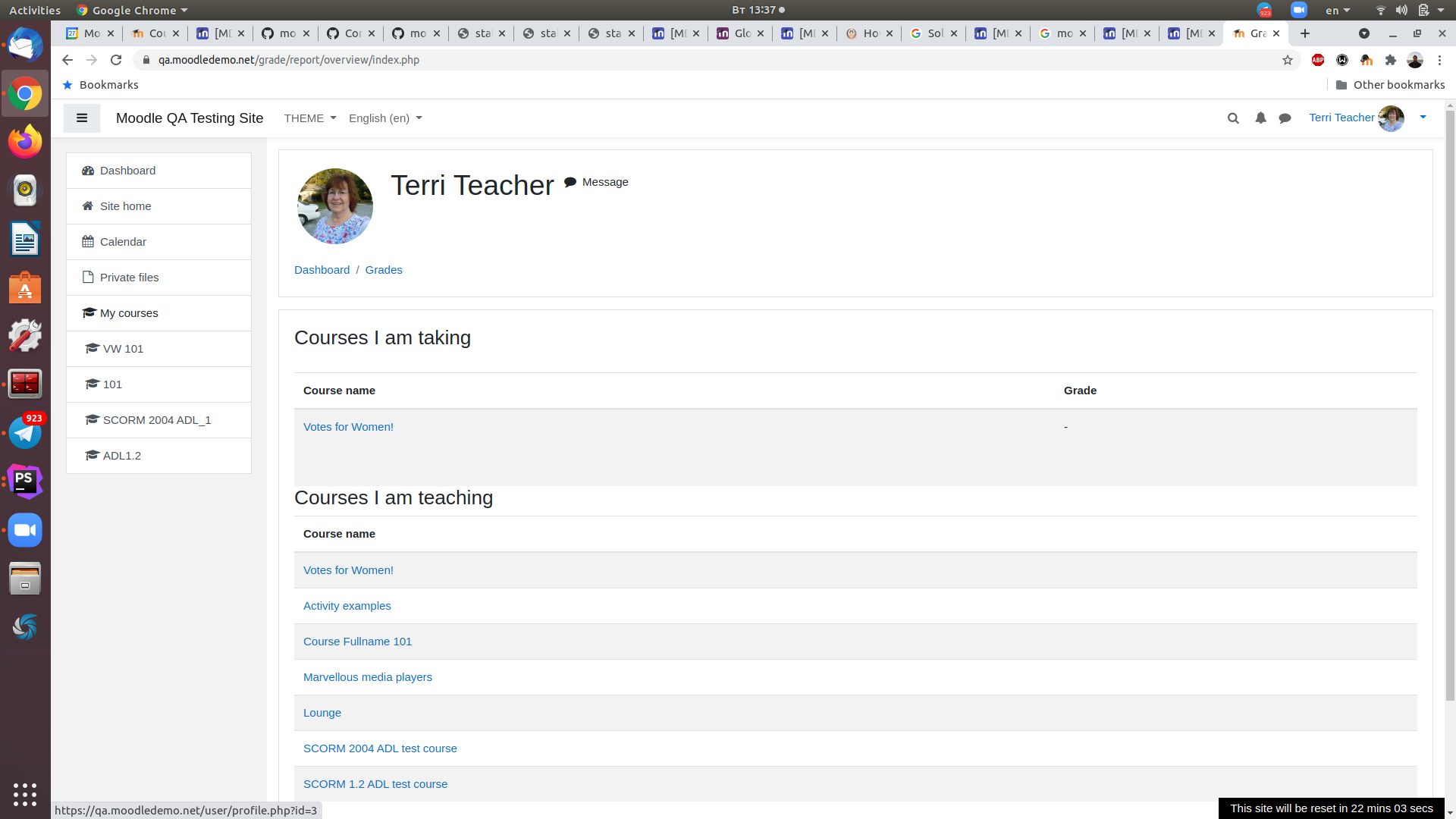This screenshot has height=819, width=1456.
Task: Open 101 course in sidebar
Action: (158, 384)
